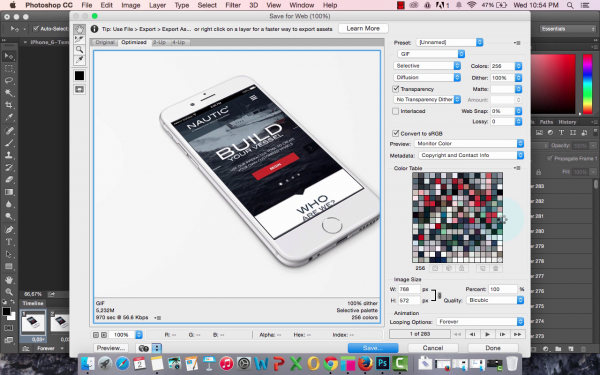Jump to last animation frame
Image resolution: width=600 pixels, height=375 pixels.
(517, 334)
